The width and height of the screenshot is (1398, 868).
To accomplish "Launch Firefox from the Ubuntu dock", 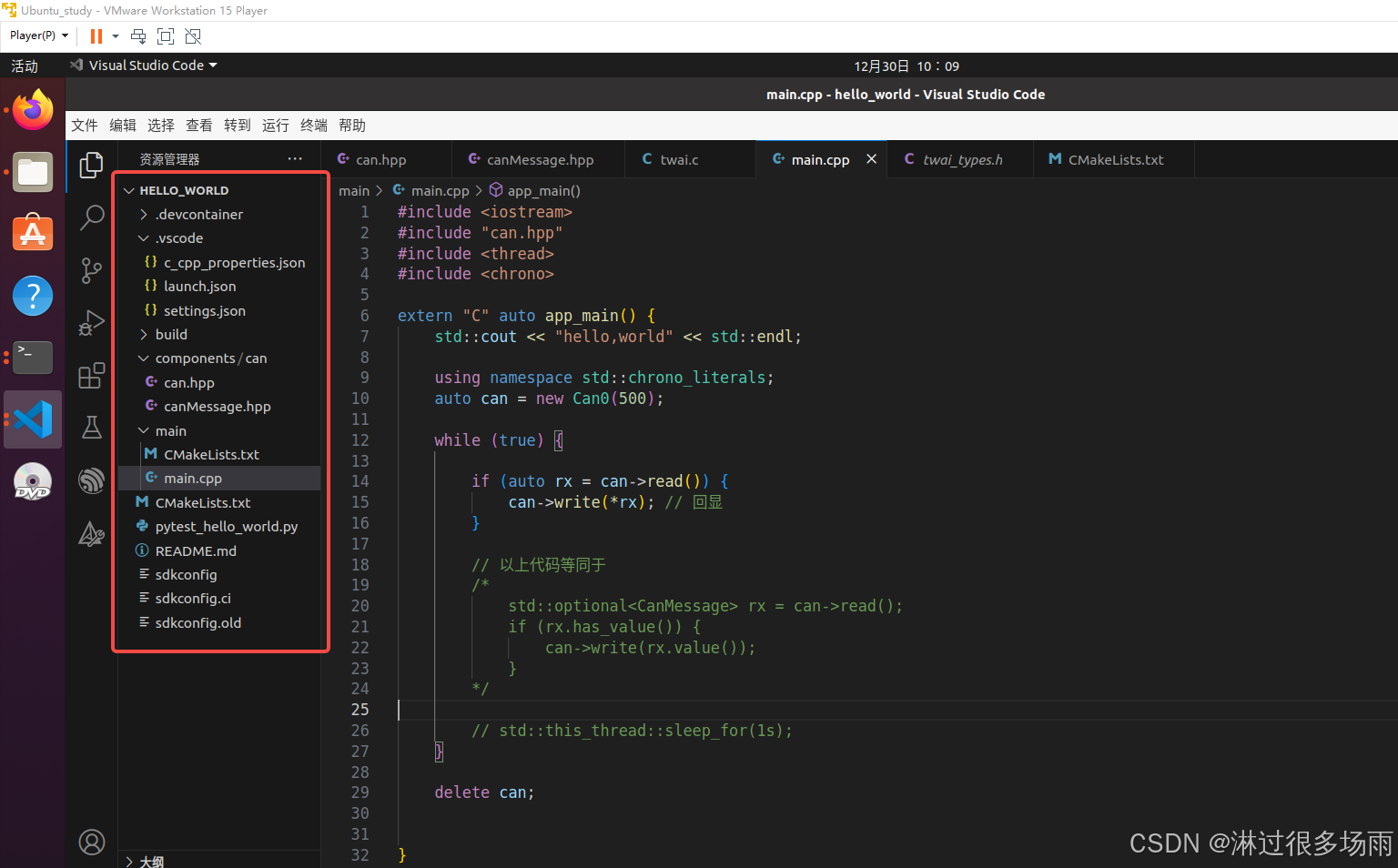I will click(x=33, y=110).
